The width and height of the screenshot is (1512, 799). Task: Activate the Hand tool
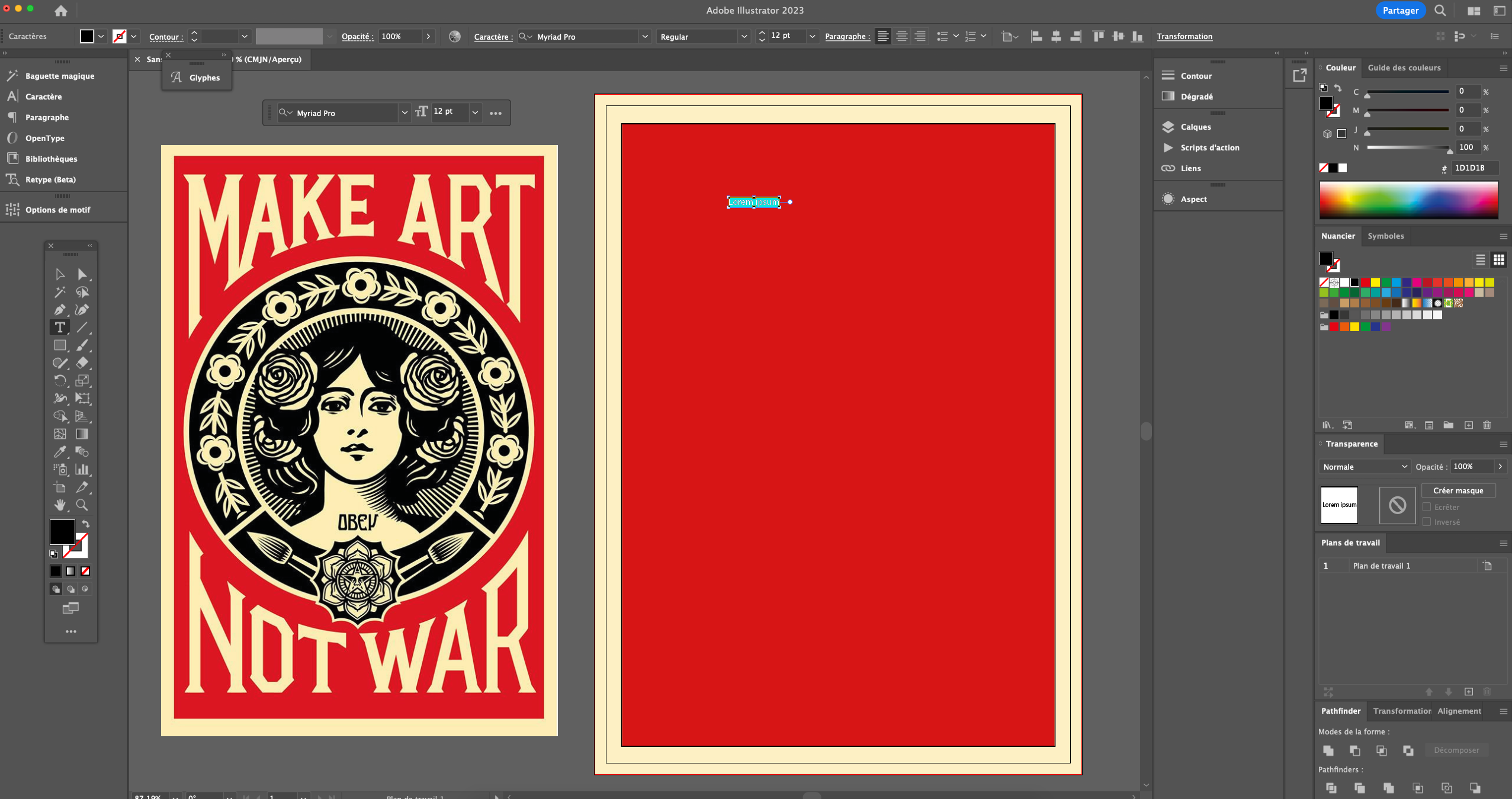(60, 505)
